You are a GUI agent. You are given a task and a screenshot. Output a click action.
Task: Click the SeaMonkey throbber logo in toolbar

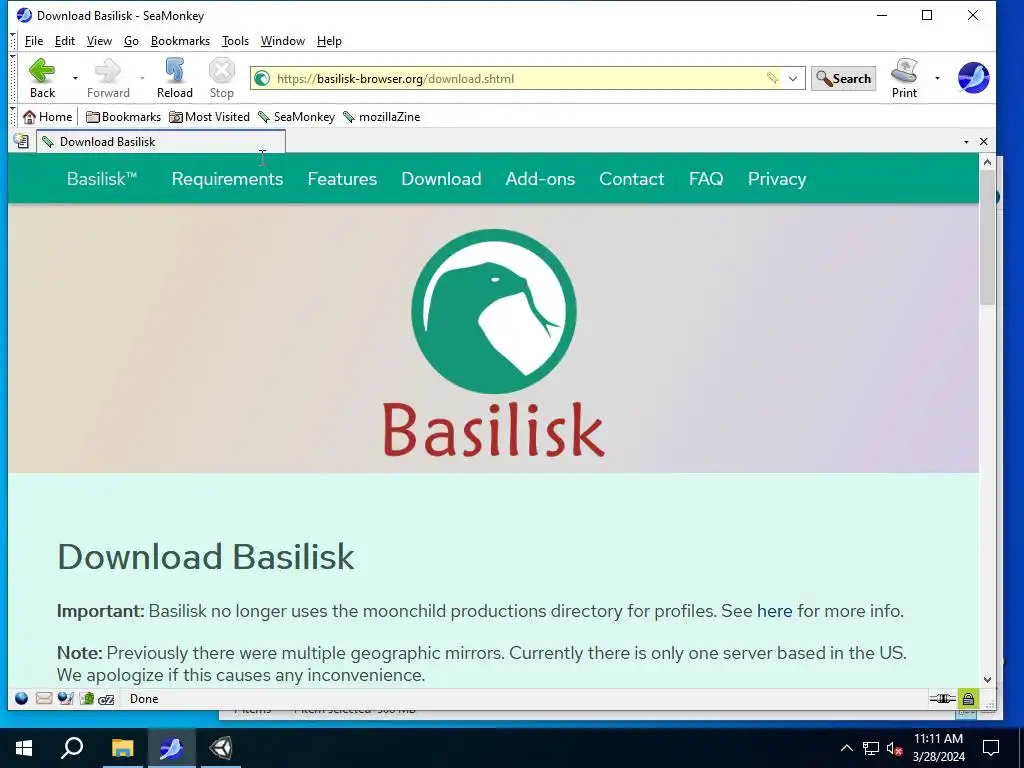coord(973,78)
